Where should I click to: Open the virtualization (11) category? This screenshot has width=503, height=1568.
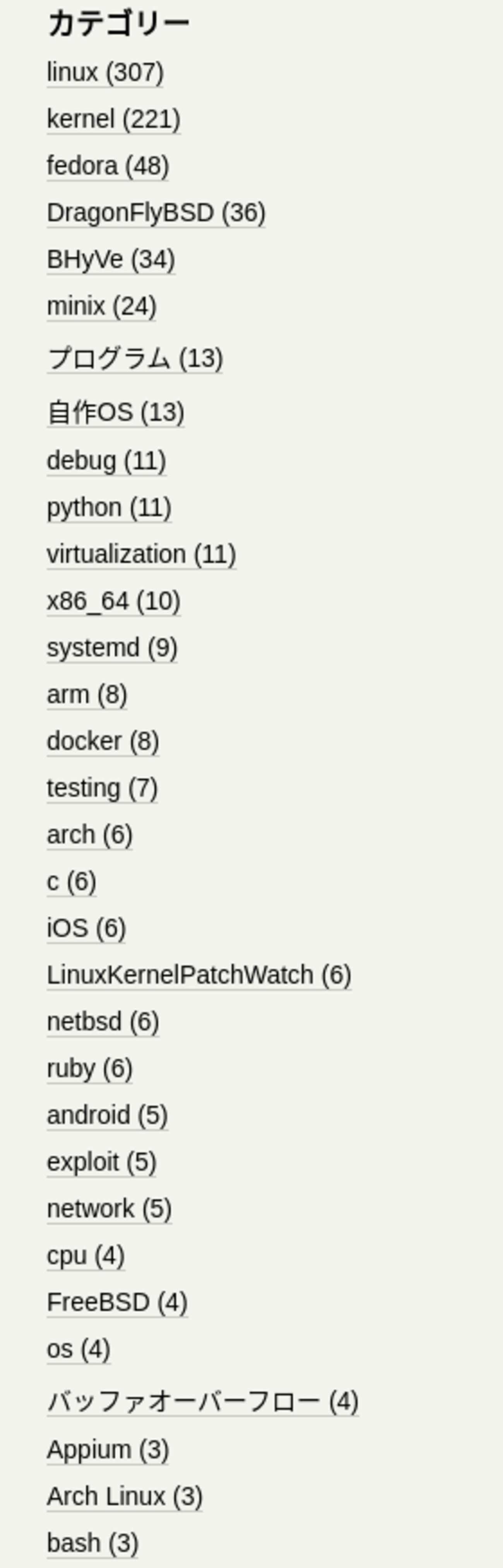pos(141,555)
